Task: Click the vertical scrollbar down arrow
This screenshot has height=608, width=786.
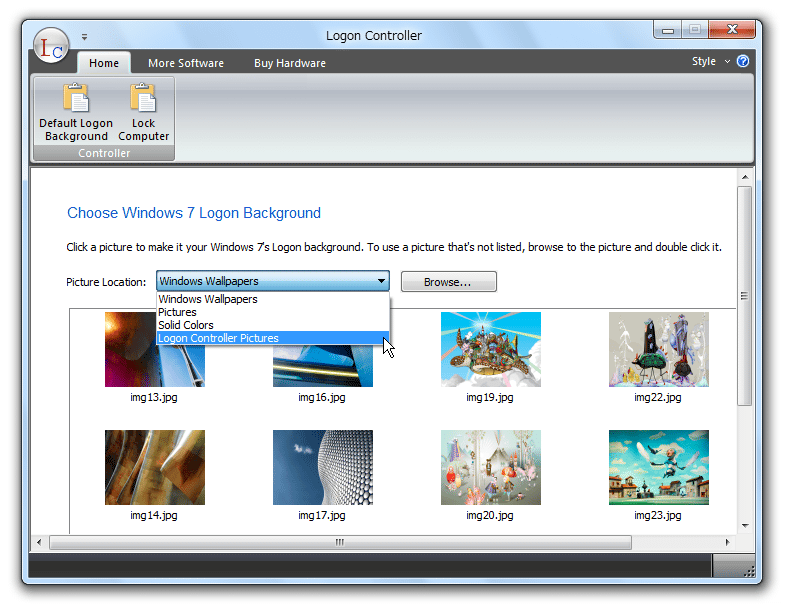Action: click(x=745, y=526)
